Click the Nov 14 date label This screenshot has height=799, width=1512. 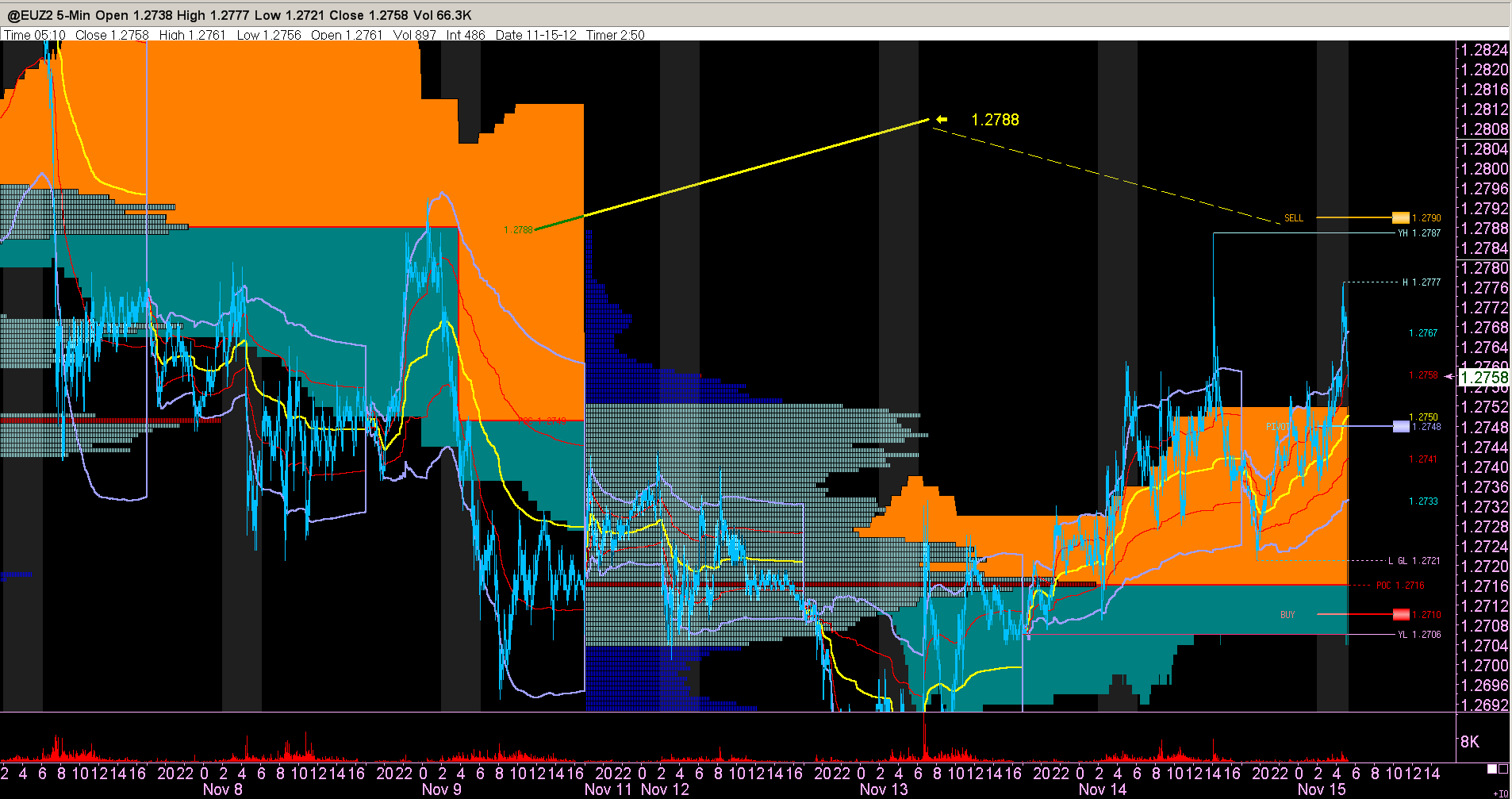pos(1103,789)
